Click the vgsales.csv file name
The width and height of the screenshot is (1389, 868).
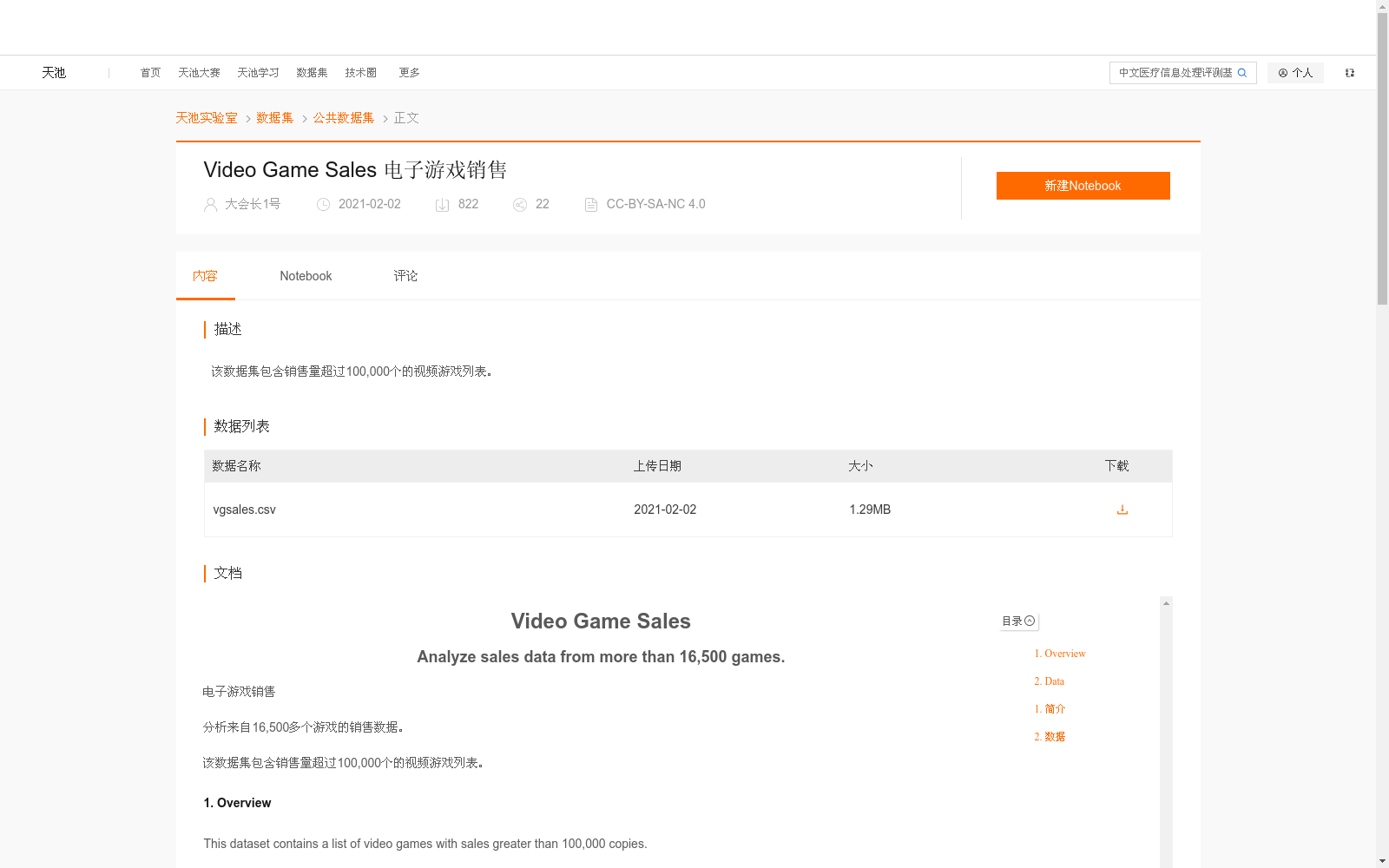click(244, 510)
